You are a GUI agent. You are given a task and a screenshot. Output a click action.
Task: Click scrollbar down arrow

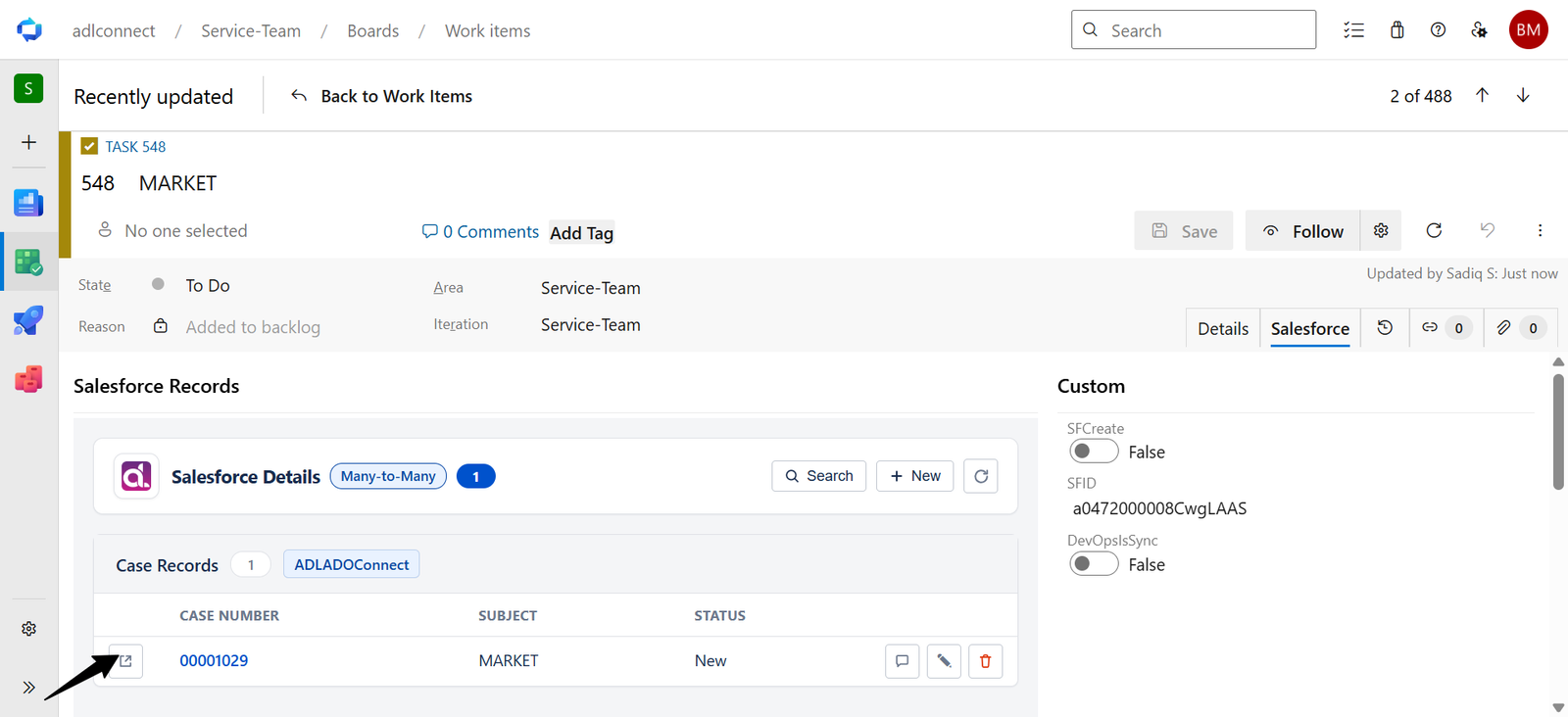click(x=1558, y=707)
